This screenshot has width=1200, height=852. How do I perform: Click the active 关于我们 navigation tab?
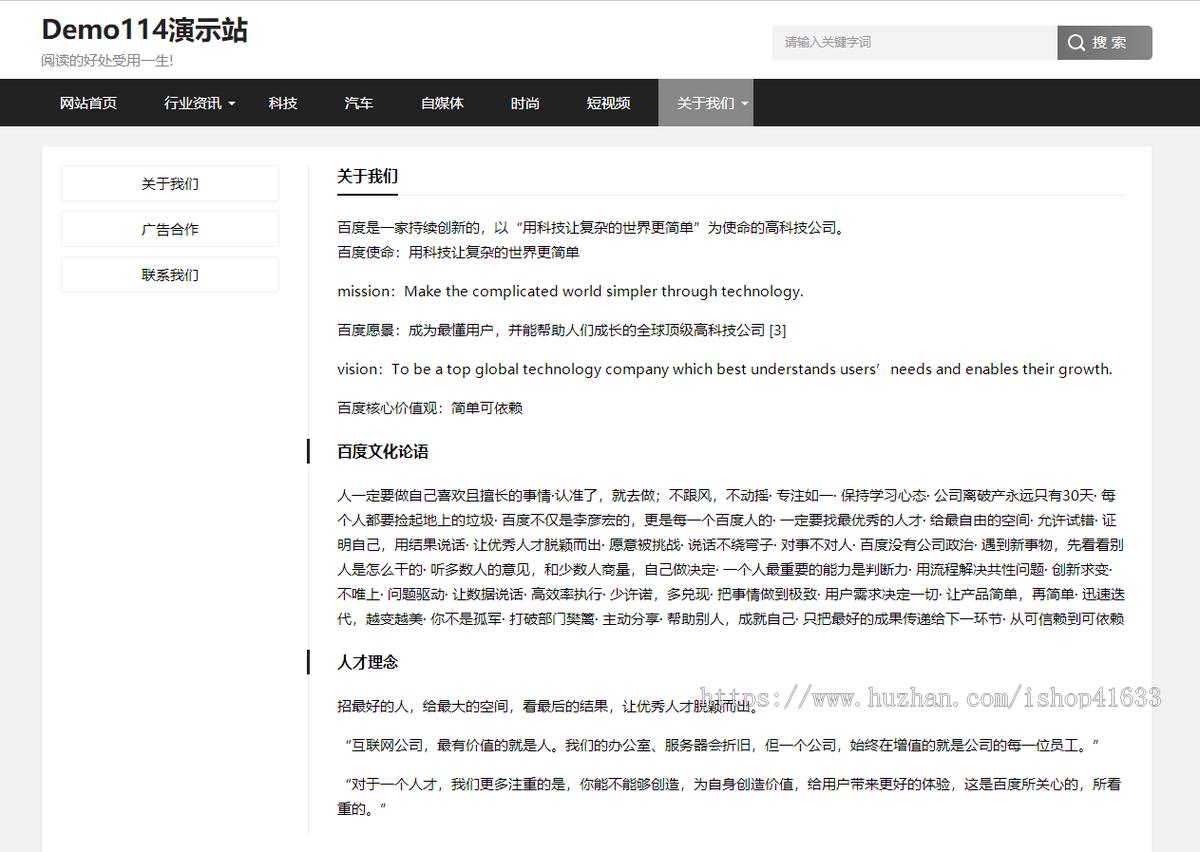(x=705, y=103)
